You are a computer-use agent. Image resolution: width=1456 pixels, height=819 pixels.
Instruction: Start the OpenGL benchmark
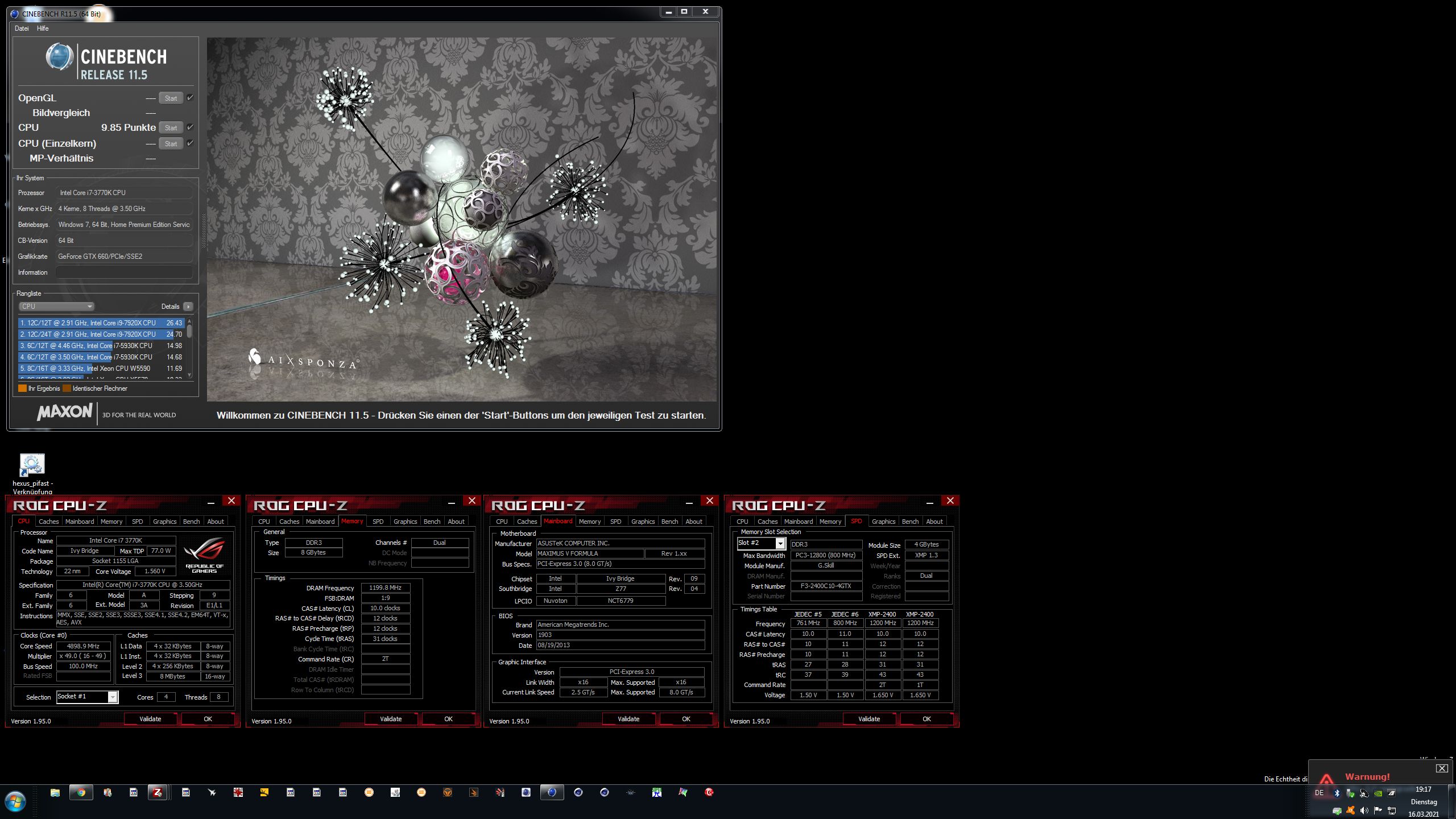171,98
